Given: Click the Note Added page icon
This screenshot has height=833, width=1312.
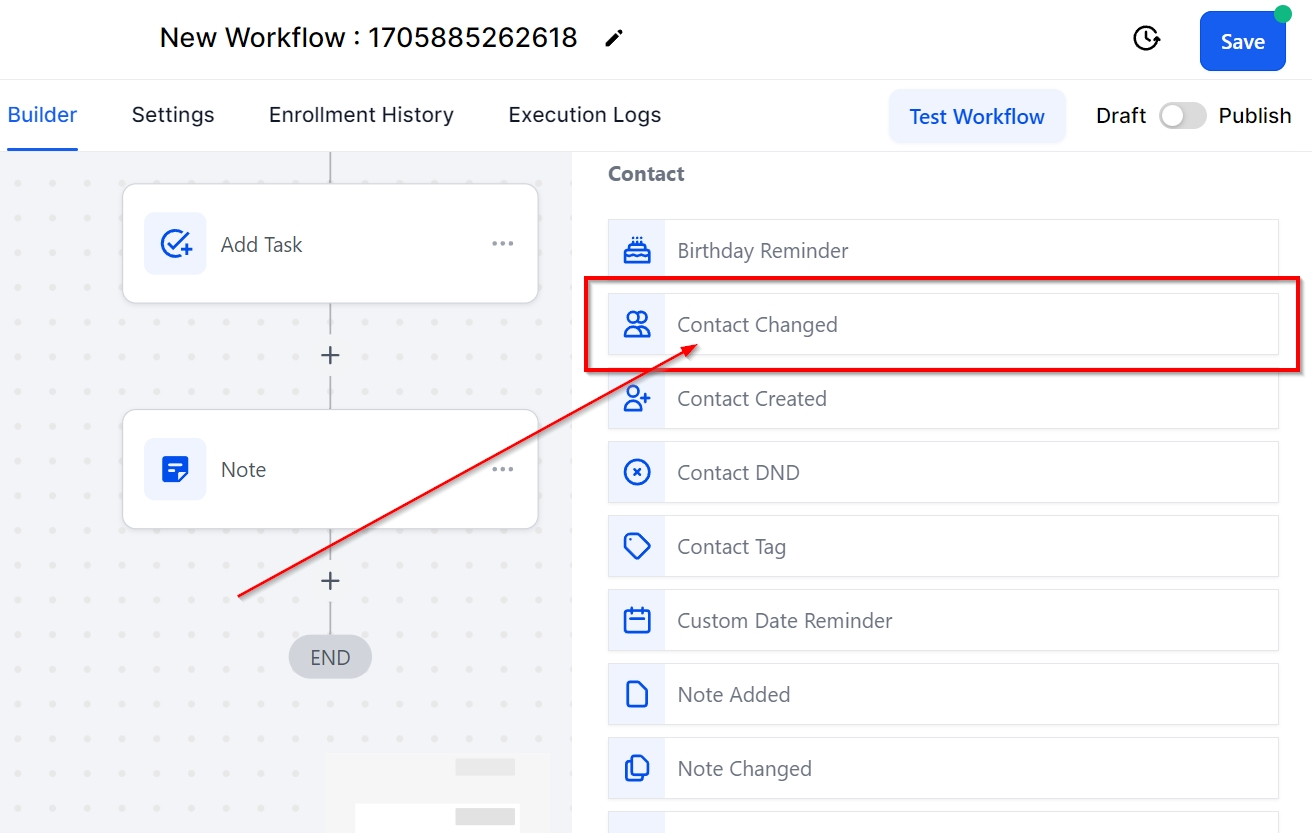Looking at the screenshot, I should [637, 695].
